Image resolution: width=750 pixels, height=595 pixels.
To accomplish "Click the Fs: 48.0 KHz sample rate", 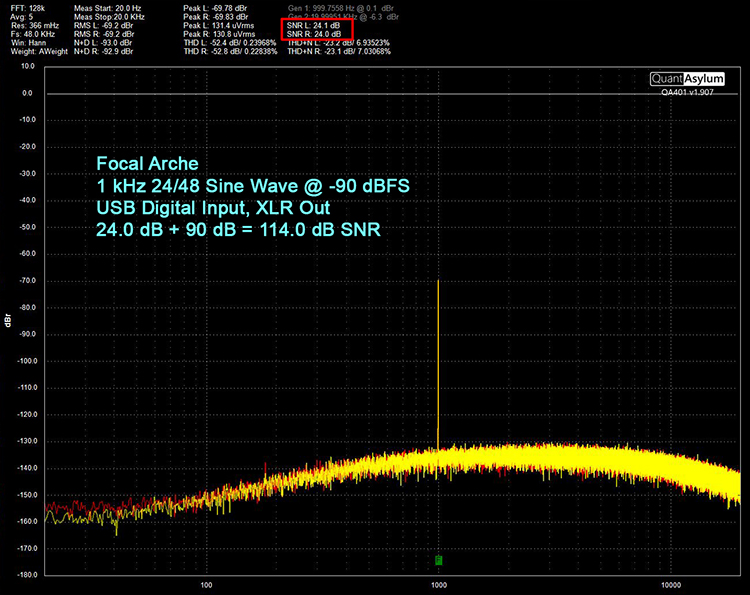I will 33,35.
